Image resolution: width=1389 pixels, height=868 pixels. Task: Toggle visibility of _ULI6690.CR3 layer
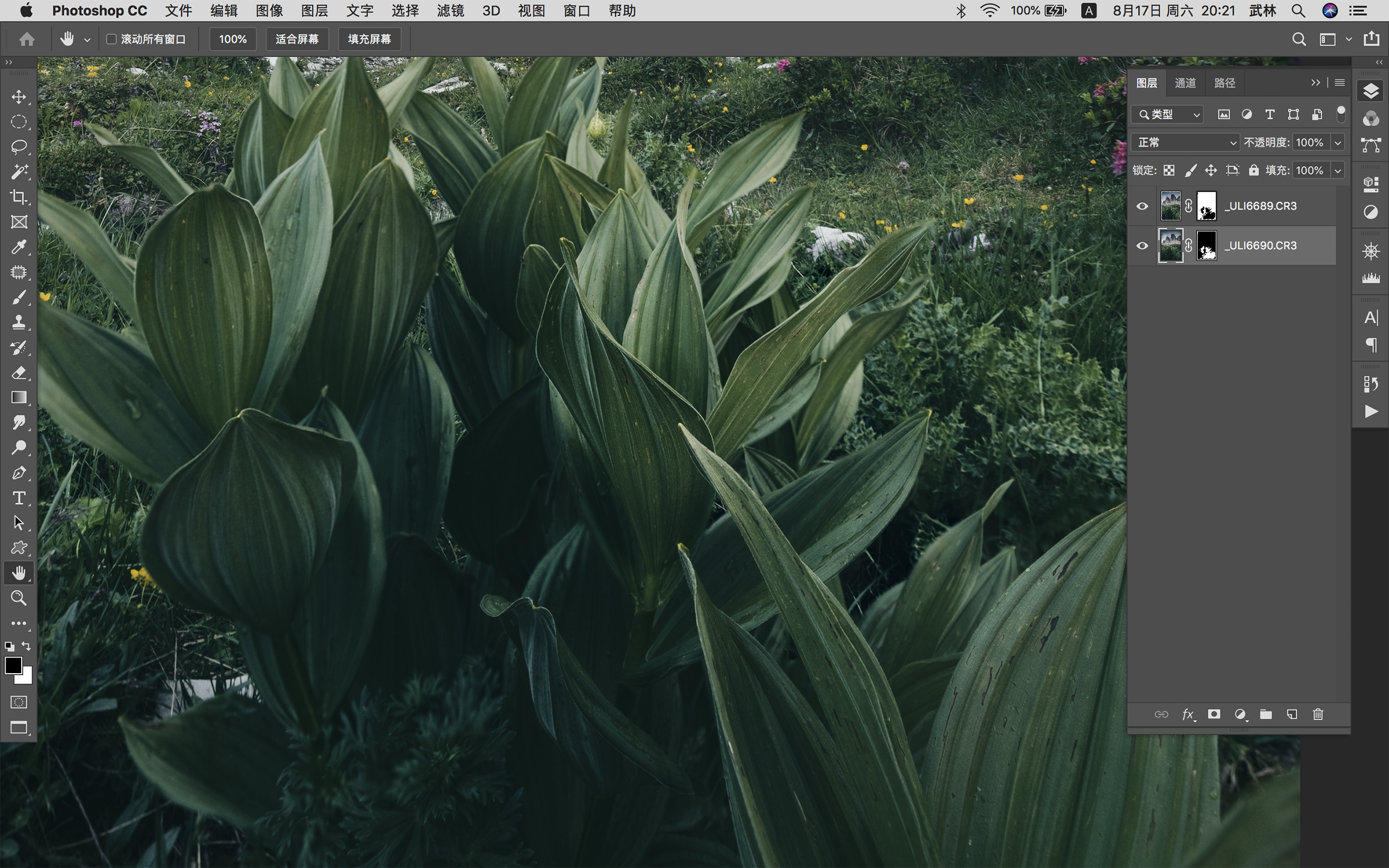(1142, 245)
